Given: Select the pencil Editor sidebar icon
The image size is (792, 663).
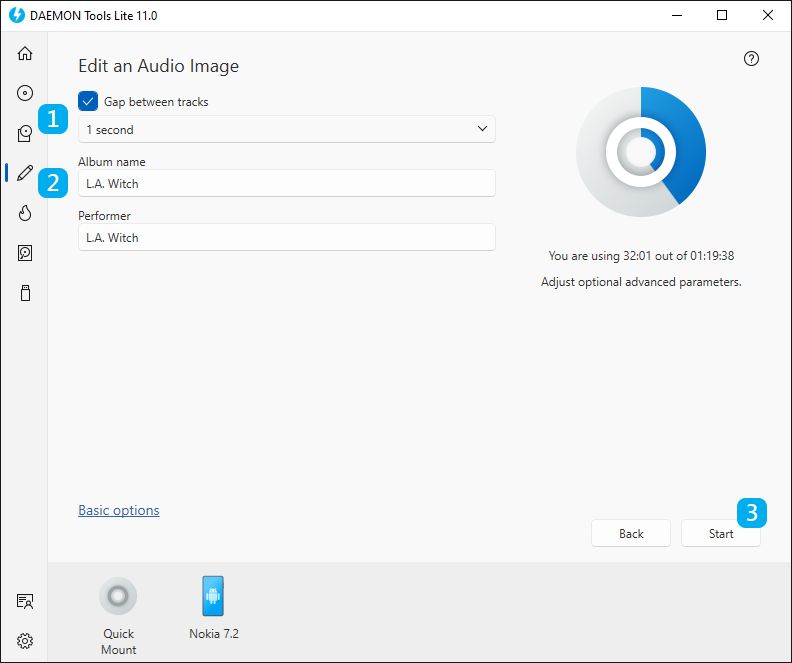Looking at the screenshot, I should pyautogui.click(x=25, y=173).
